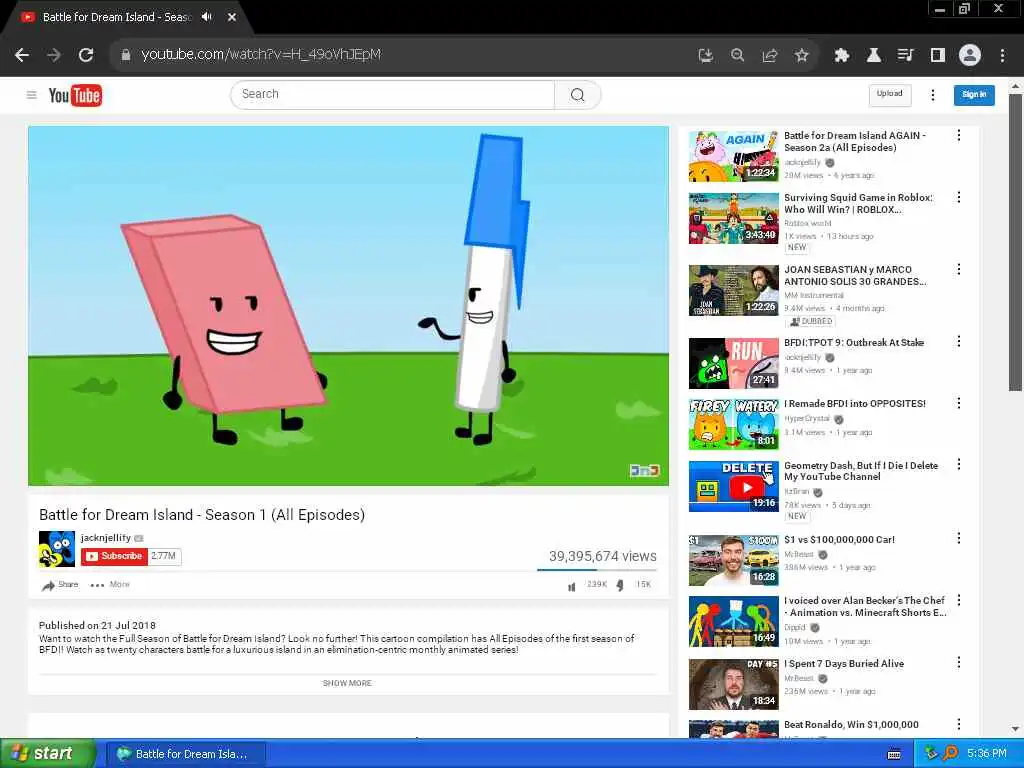Viewport: 1024px width, 768px height.
Task: Open the More options below the video
Action: click(110, 584)
